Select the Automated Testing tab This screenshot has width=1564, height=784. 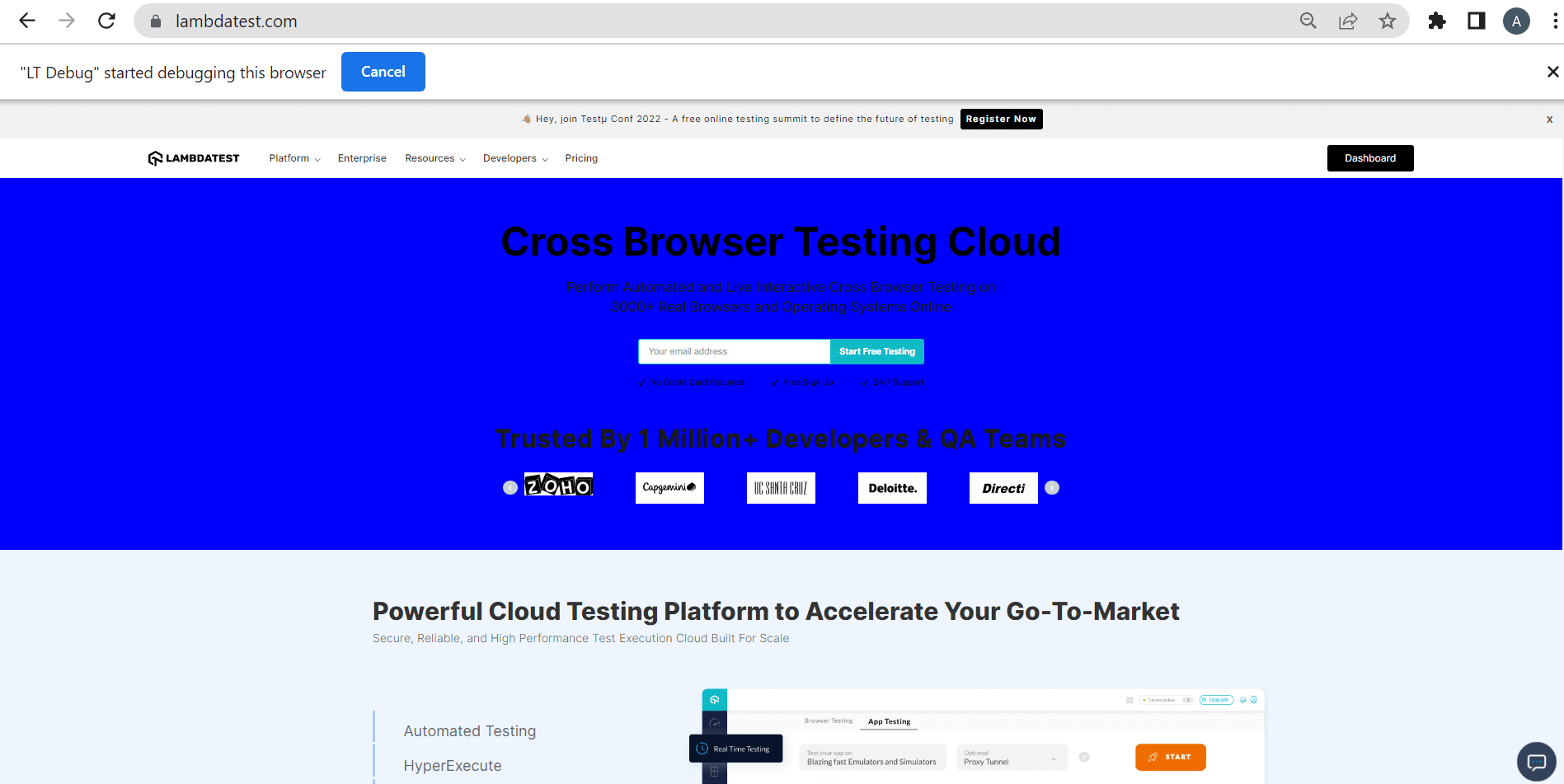[x=470, y=731]
